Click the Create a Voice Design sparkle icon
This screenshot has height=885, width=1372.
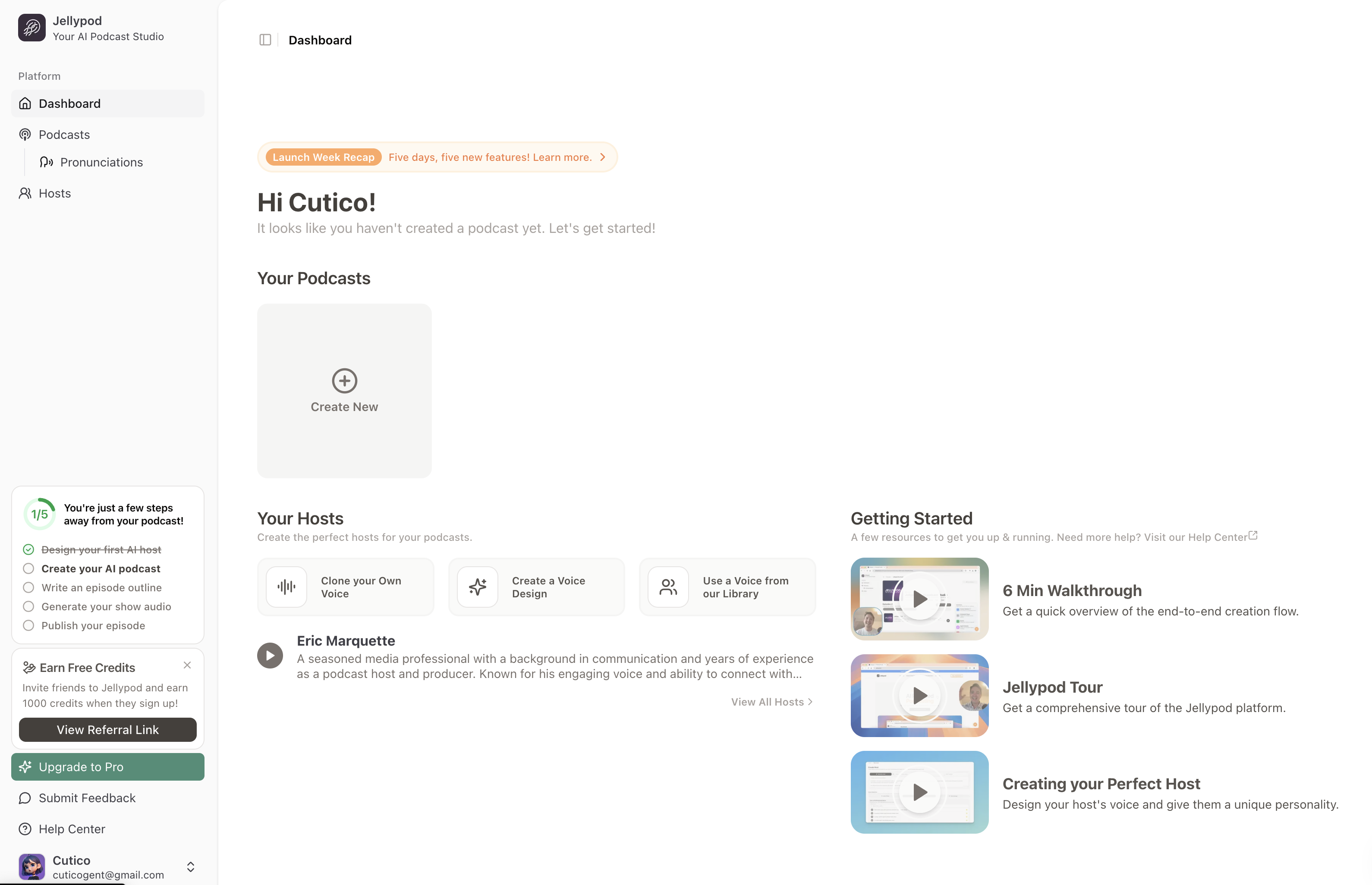click(x=478, y=587)
